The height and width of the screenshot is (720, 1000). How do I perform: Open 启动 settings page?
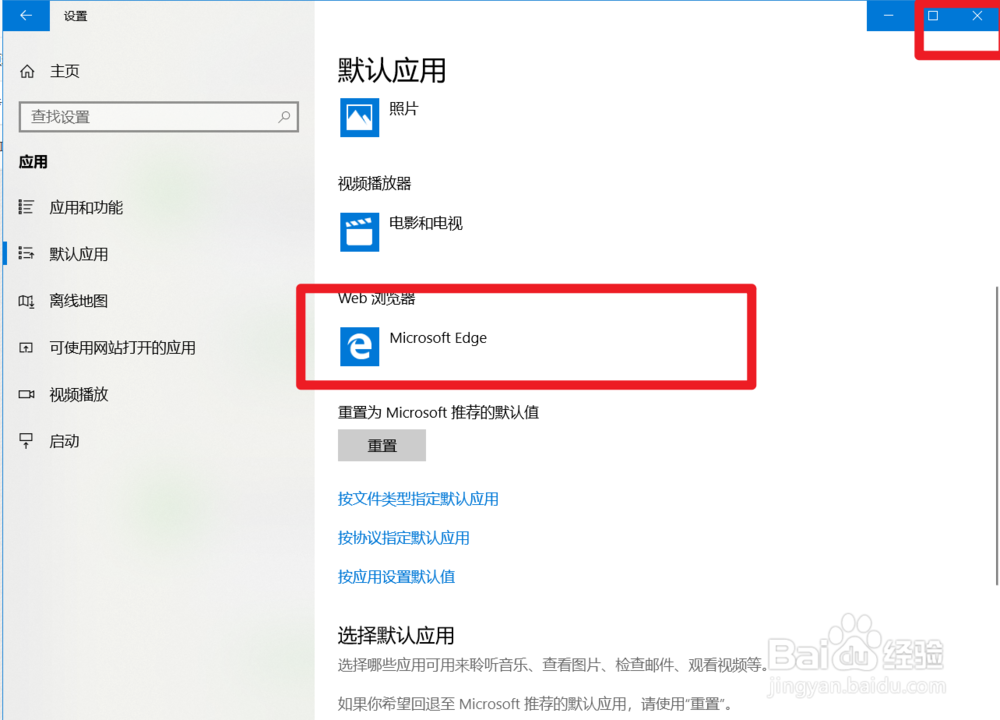64,441
